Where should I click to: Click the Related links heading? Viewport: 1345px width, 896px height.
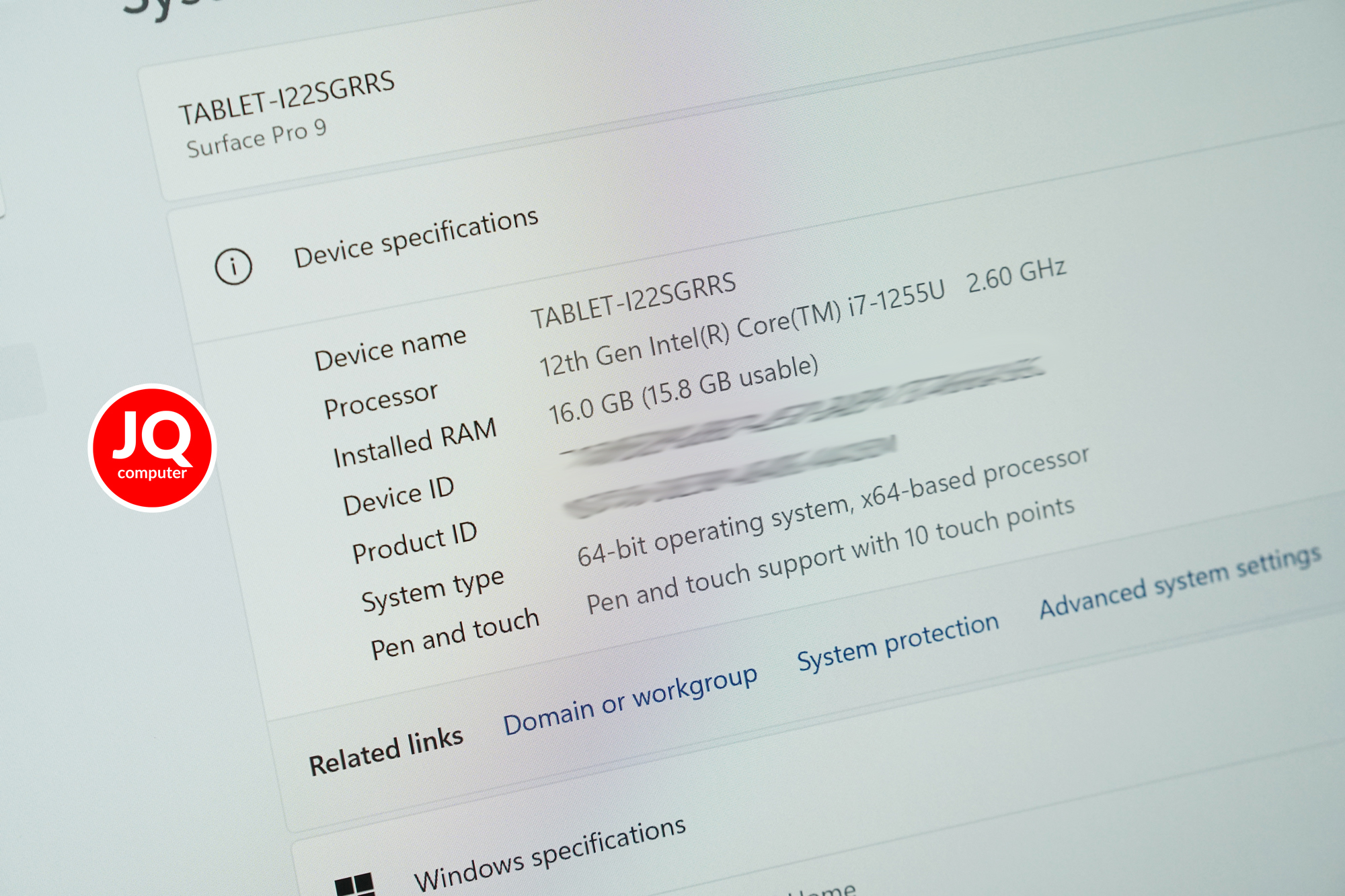[x=385, y=751]
